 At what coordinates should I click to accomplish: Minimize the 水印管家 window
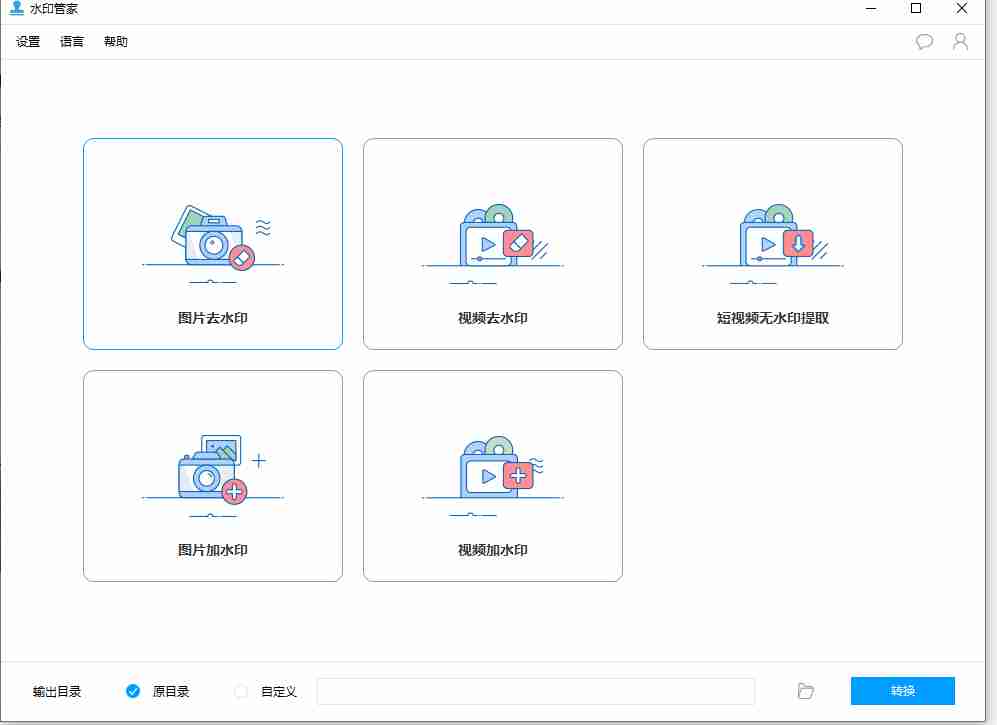tap(870, 9)
